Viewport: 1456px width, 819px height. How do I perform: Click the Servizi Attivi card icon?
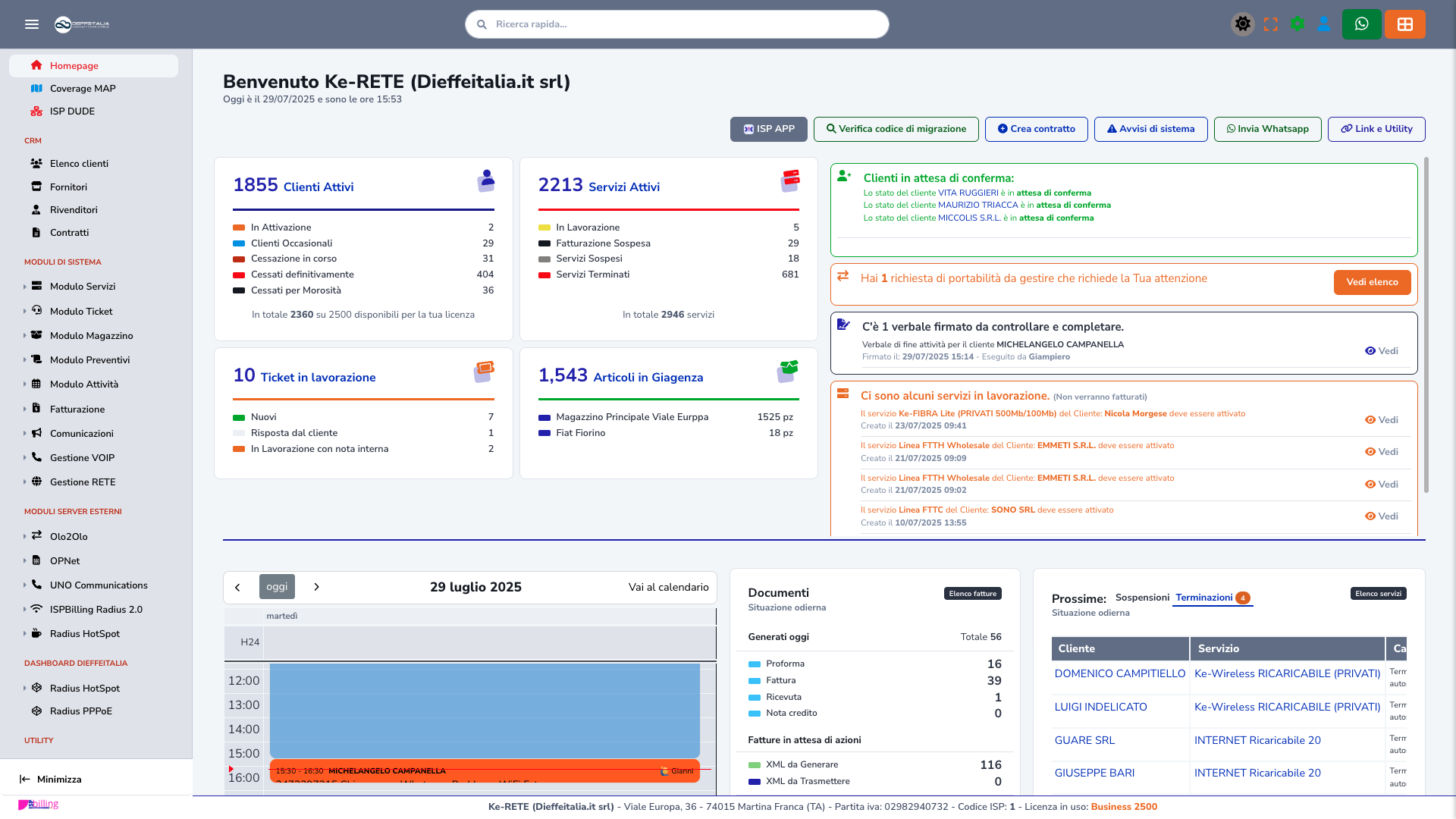click(790, 180)
